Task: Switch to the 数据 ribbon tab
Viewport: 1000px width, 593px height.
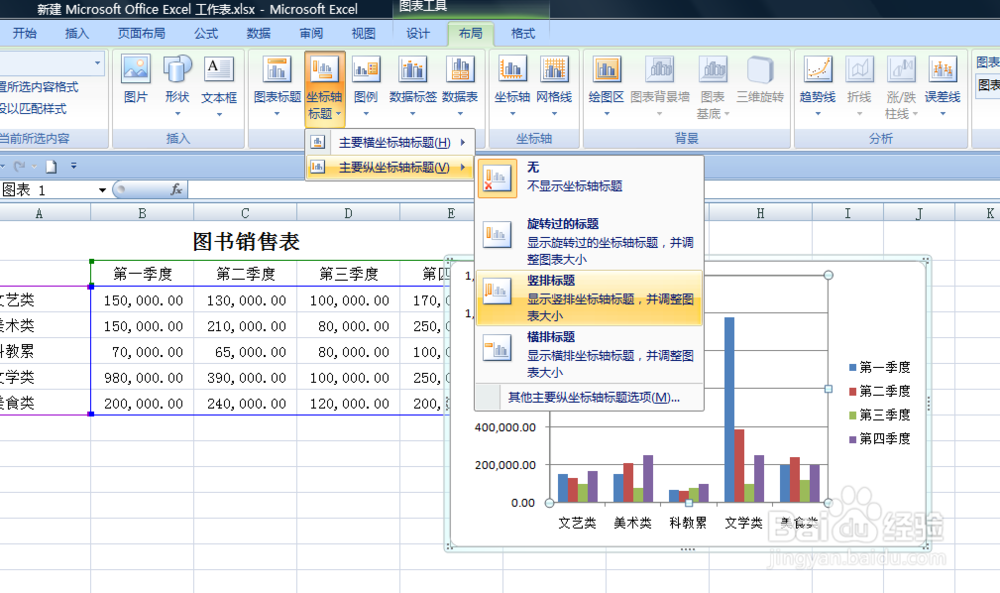Action: [x=258, y=33]
